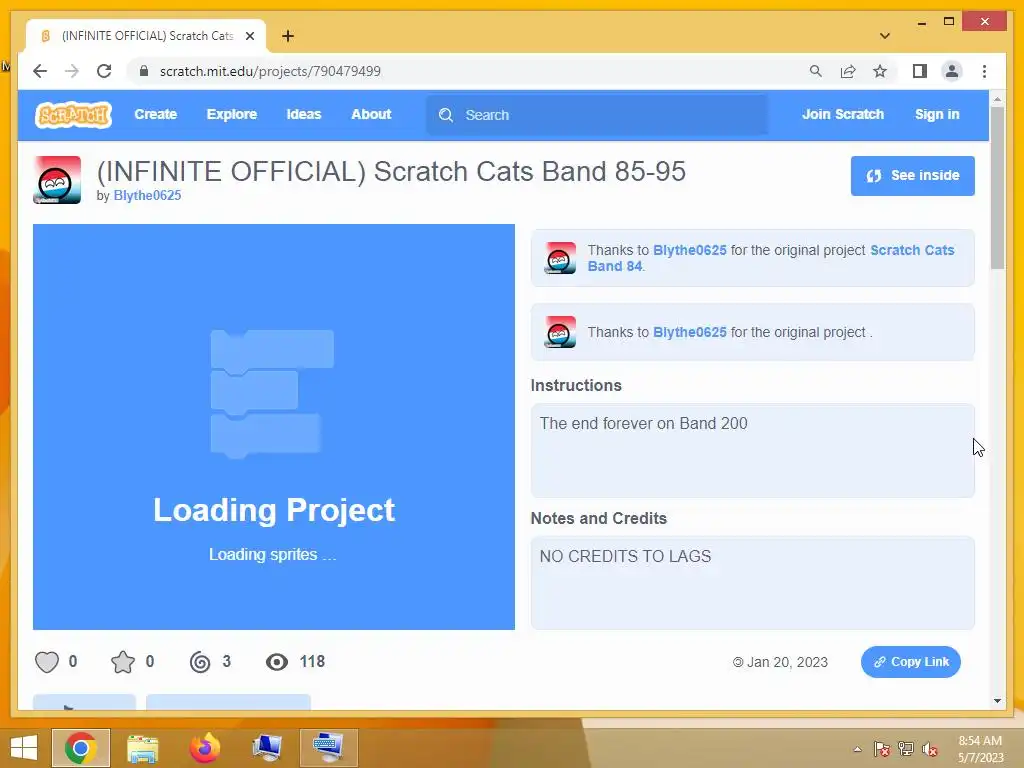Click Chrome taskbar icon
This screenshot has width=1024, height=768.
pyautogui.click(x=81, y=748)
